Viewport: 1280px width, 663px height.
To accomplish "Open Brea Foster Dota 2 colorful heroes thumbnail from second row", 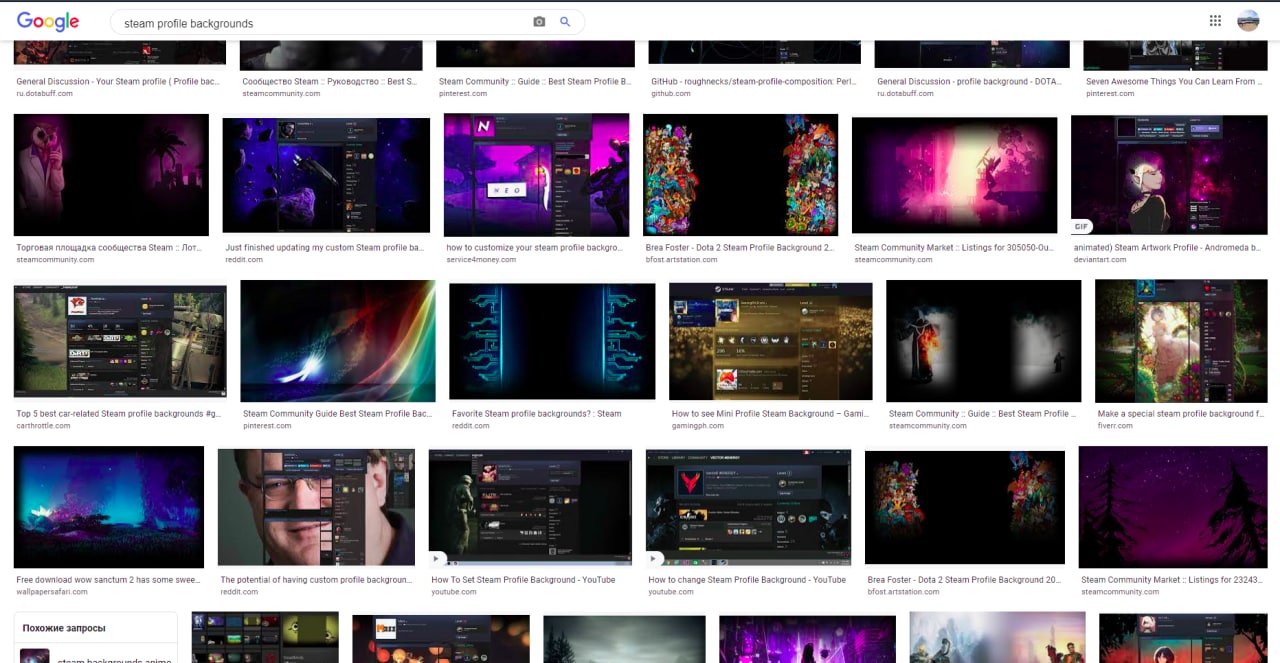I will pos(740,175).
